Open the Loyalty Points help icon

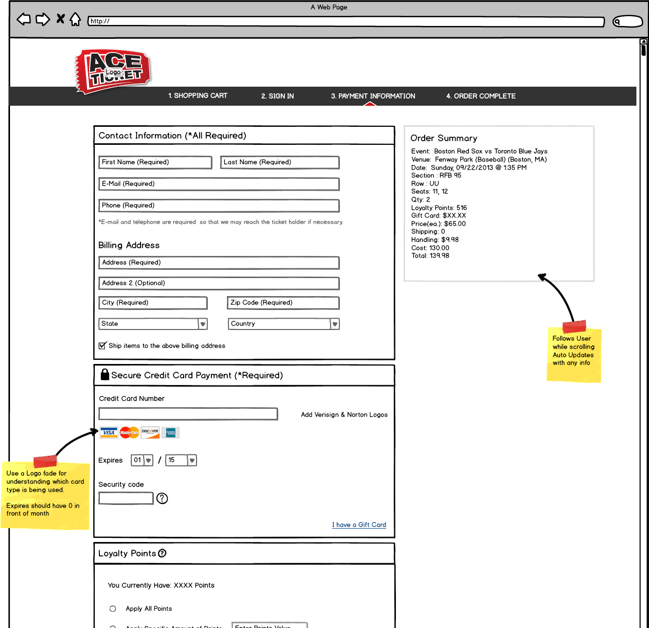point(162,553)
